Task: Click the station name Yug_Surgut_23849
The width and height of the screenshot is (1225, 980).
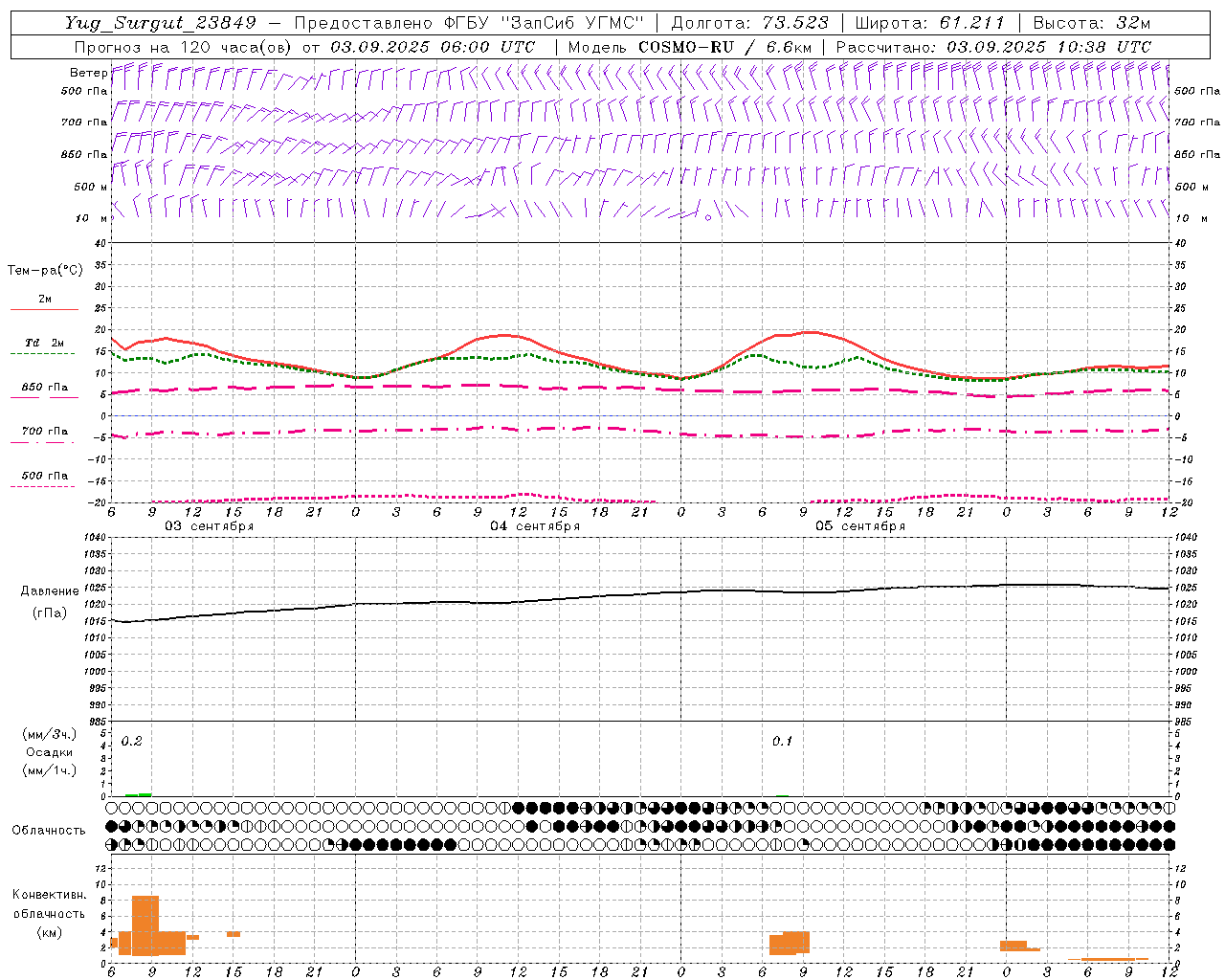Action: point(161,23)
